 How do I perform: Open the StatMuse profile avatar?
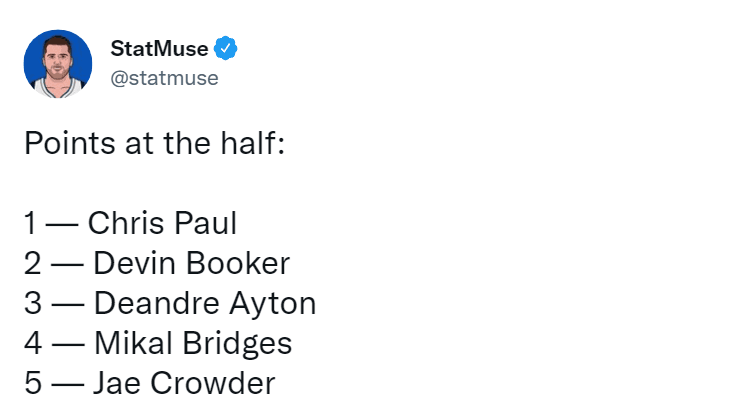pyautogui.click(x=58, y=64)
